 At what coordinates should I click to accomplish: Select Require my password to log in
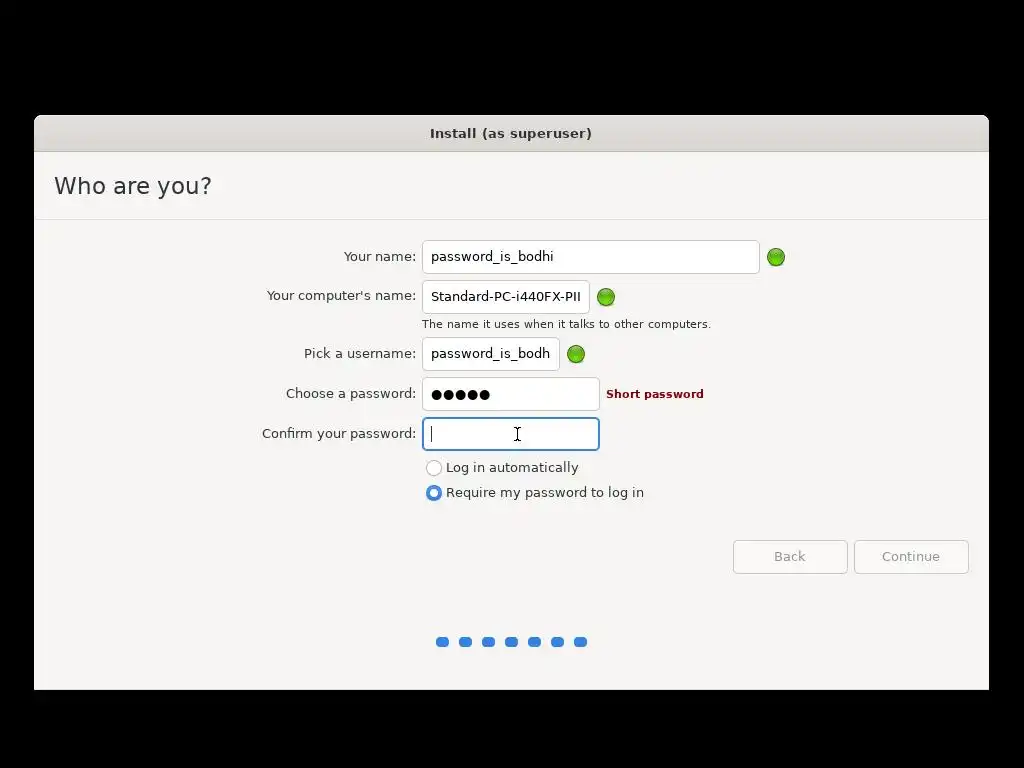(534, 492)
